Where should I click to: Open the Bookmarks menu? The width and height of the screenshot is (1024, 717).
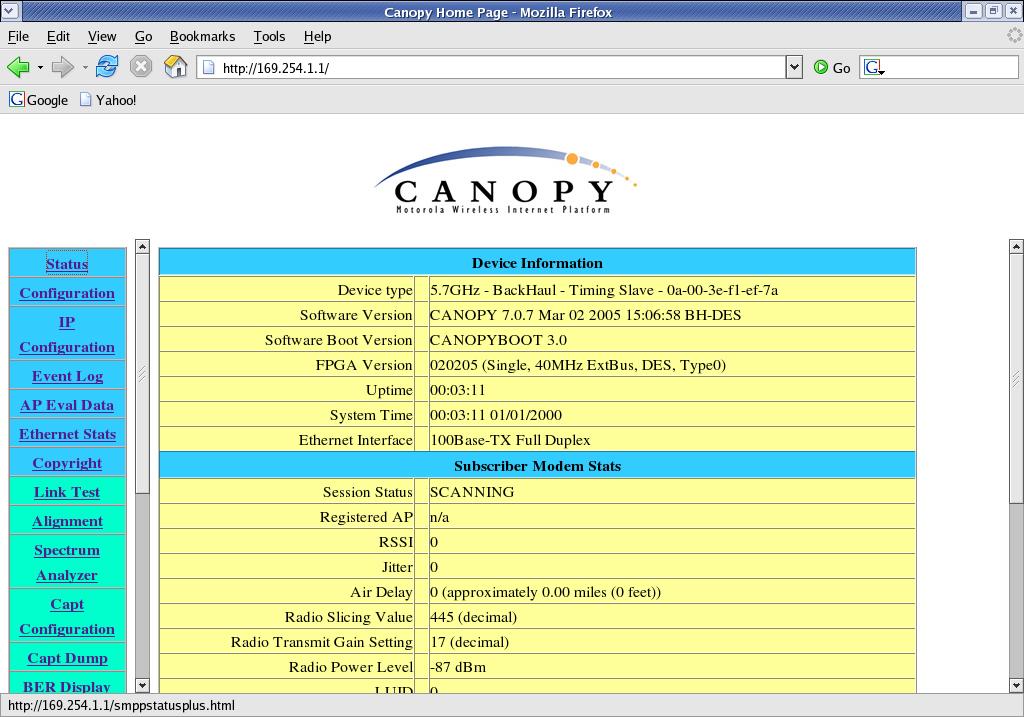click(x=202, y=36)
